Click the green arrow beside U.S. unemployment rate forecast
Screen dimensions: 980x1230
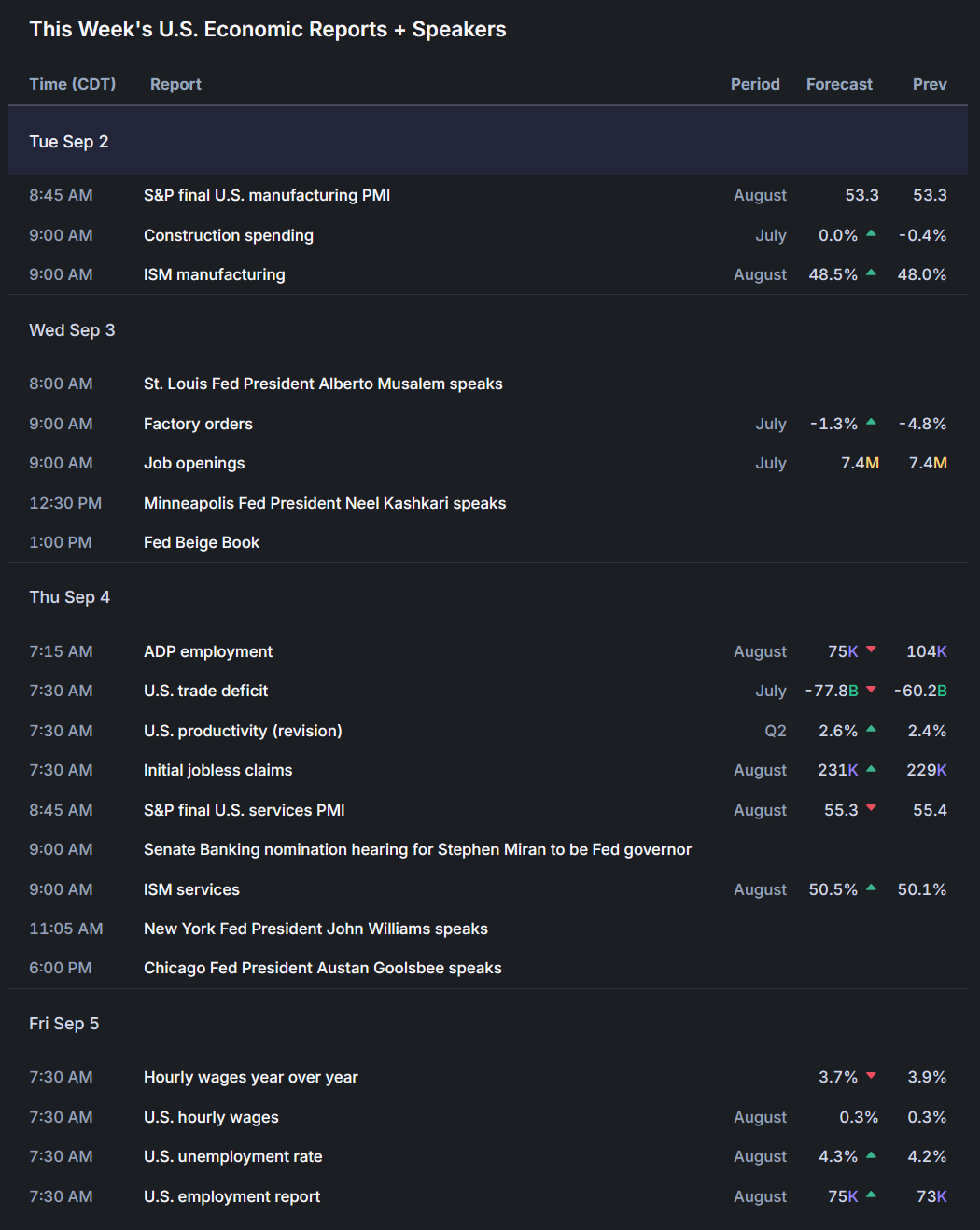point(871,1155)
